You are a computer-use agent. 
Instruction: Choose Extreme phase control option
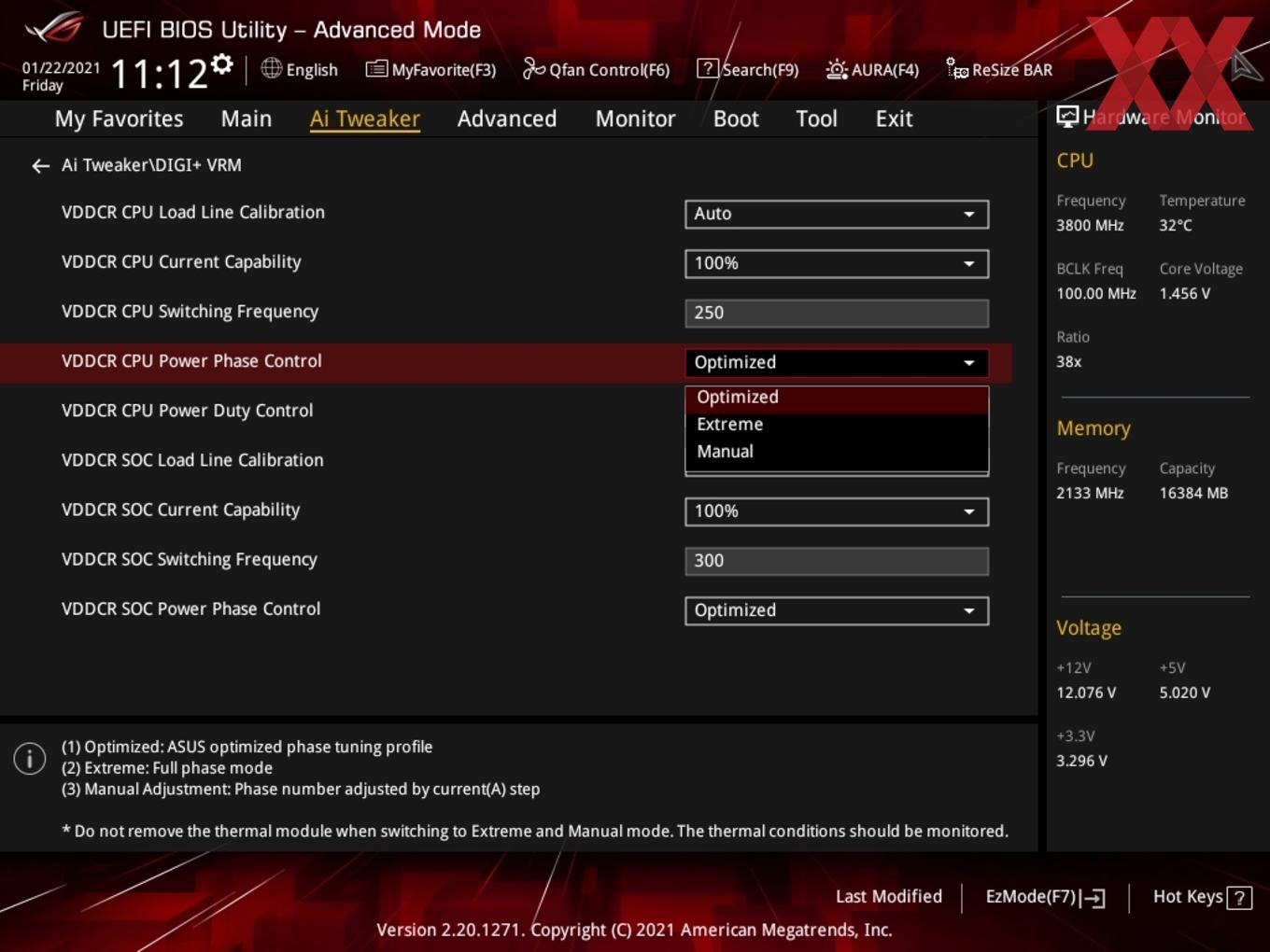coord(837,425)
